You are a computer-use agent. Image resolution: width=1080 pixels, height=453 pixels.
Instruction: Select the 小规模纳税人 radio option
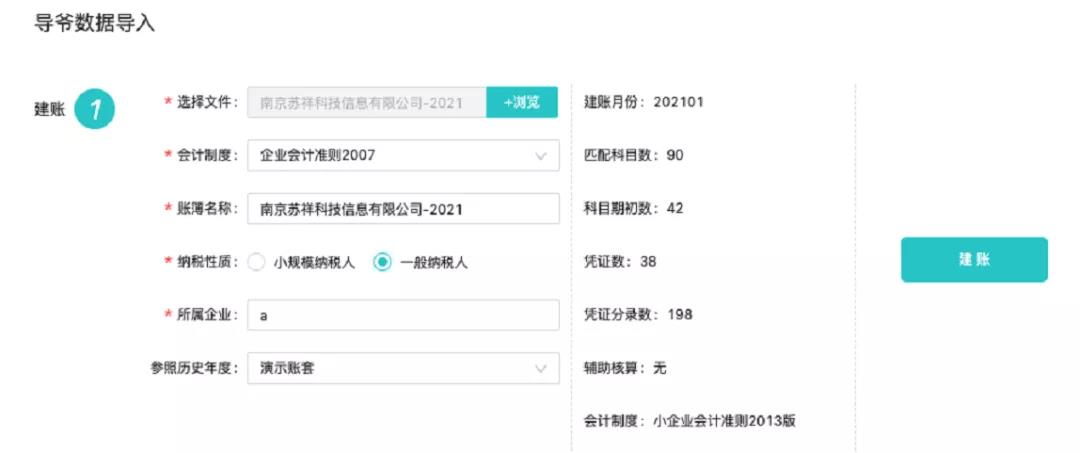click(256, 263)
